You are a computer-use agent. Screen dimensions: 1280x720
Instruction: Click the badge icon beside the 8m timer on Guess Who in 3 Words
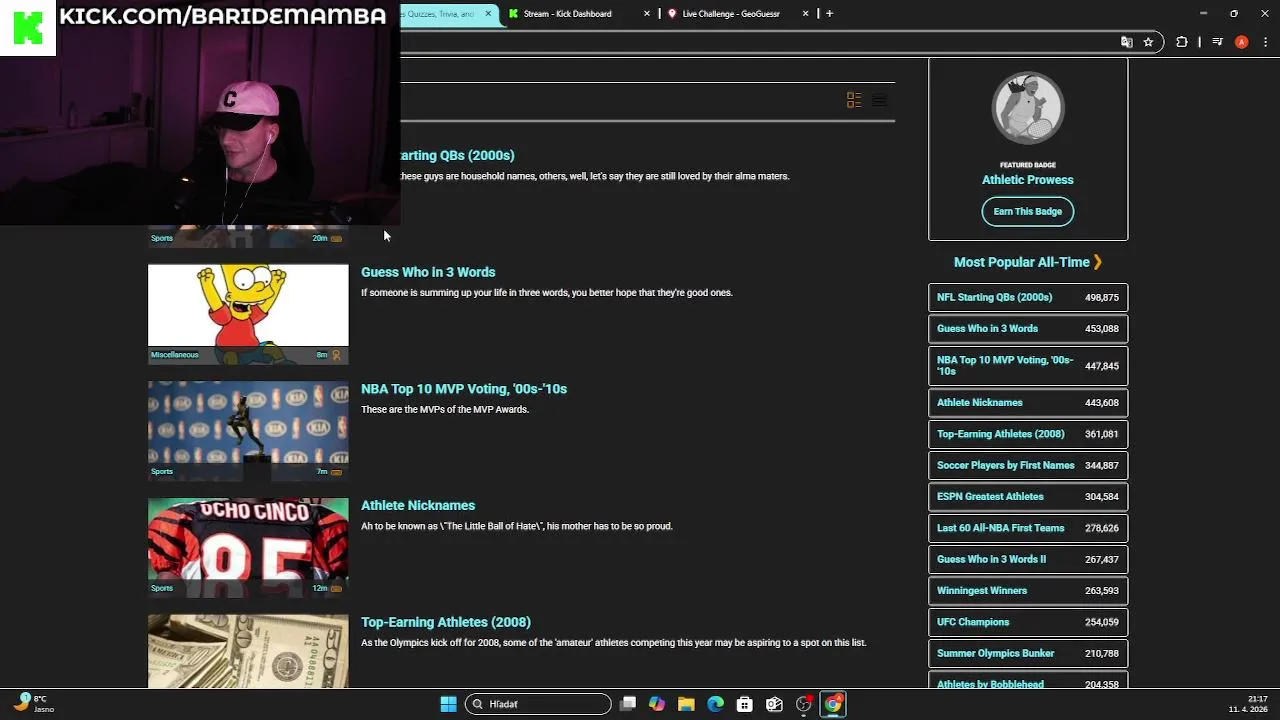(336, 355)
